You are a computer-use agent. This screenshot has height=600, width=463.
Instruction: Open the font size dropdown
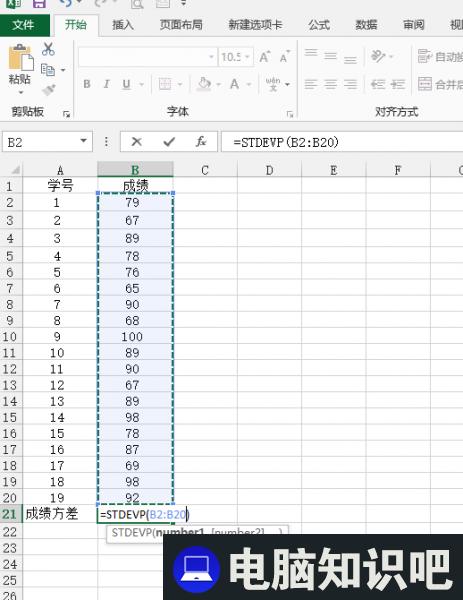tap(248, 57)
